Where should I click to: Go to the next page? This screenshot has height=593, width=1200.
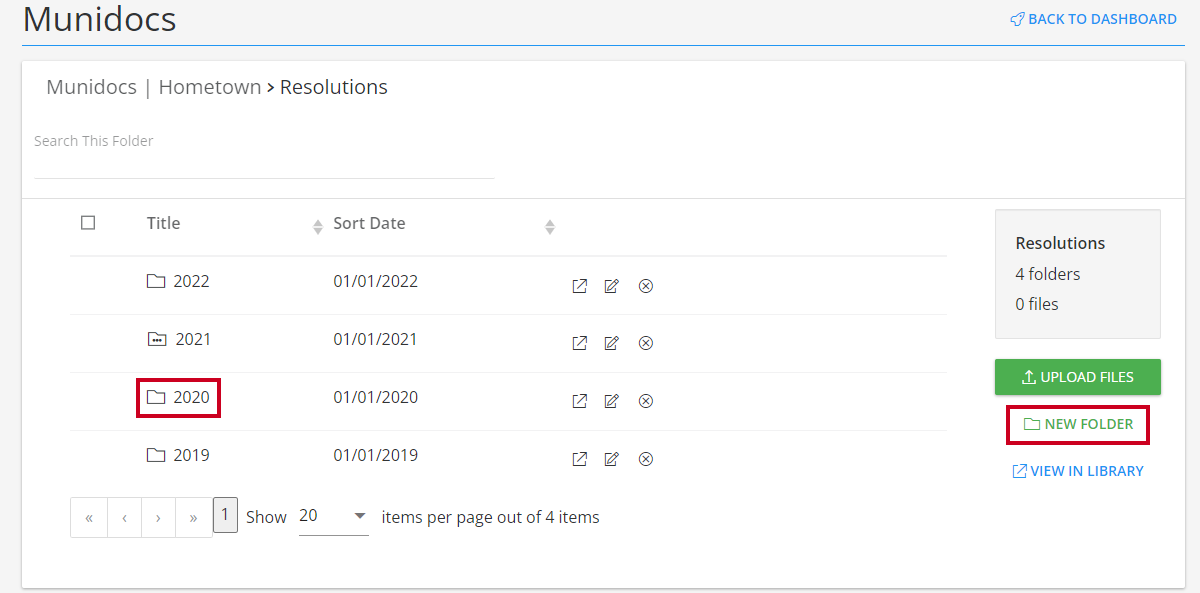[159, 518]
